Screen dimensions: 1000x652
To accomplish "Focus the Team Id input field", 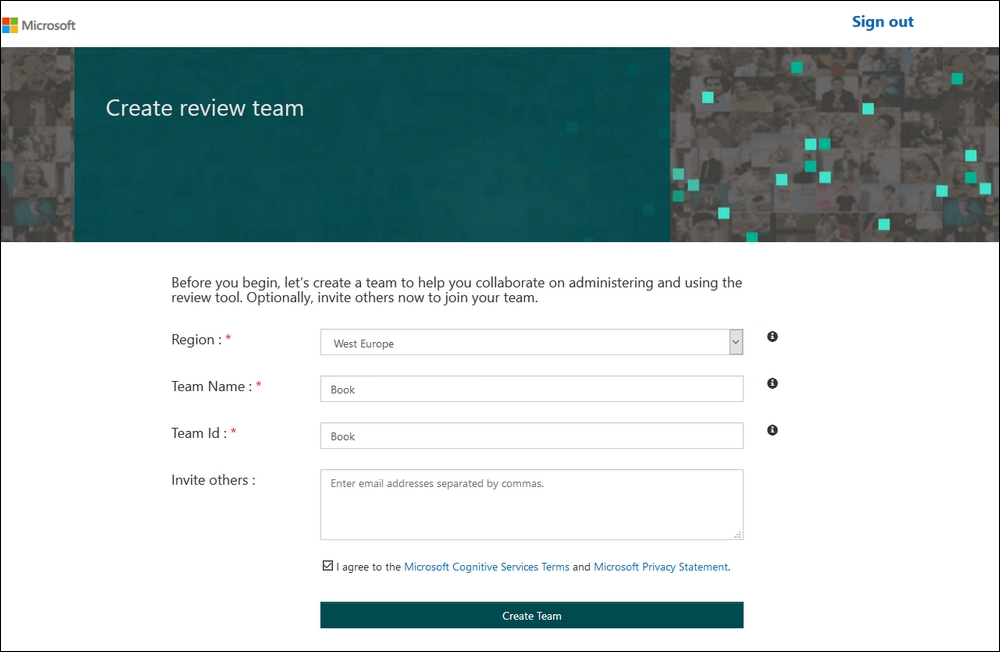I will tap(531, 436).
